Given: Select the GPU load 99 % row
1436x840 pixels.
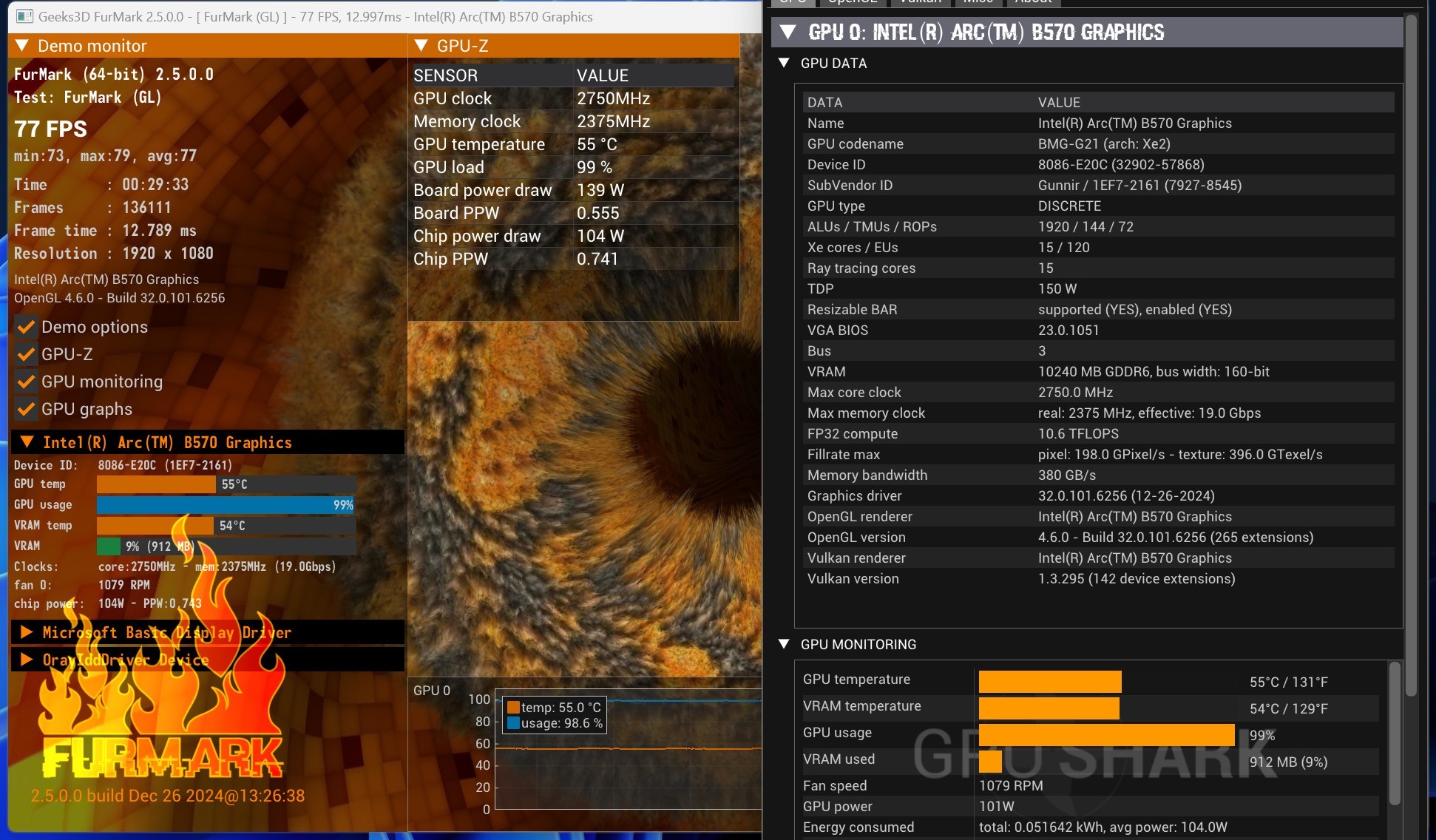Looking at the screenshot, I should tap(573, 167).
